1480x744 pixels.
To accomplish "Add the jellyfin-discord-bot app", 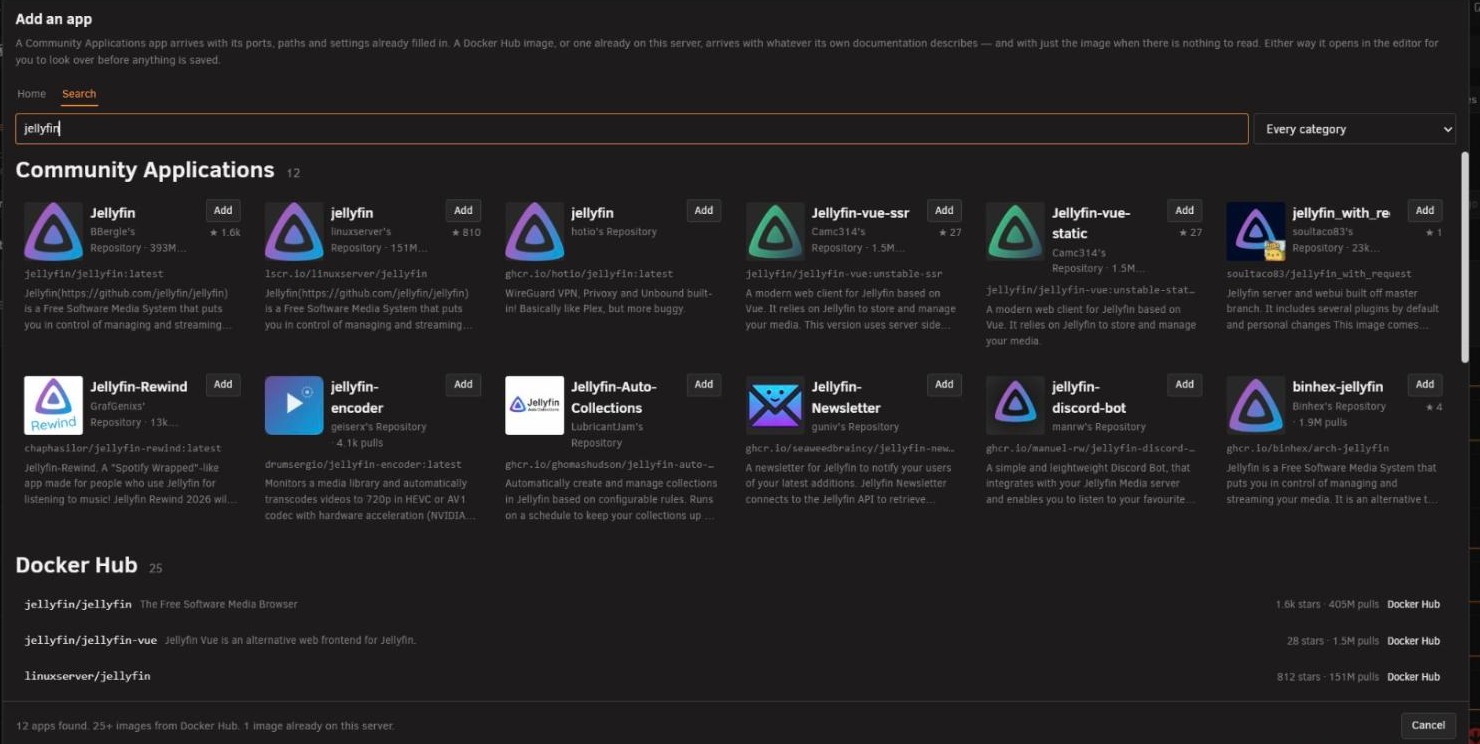I will coord(1185,384).
